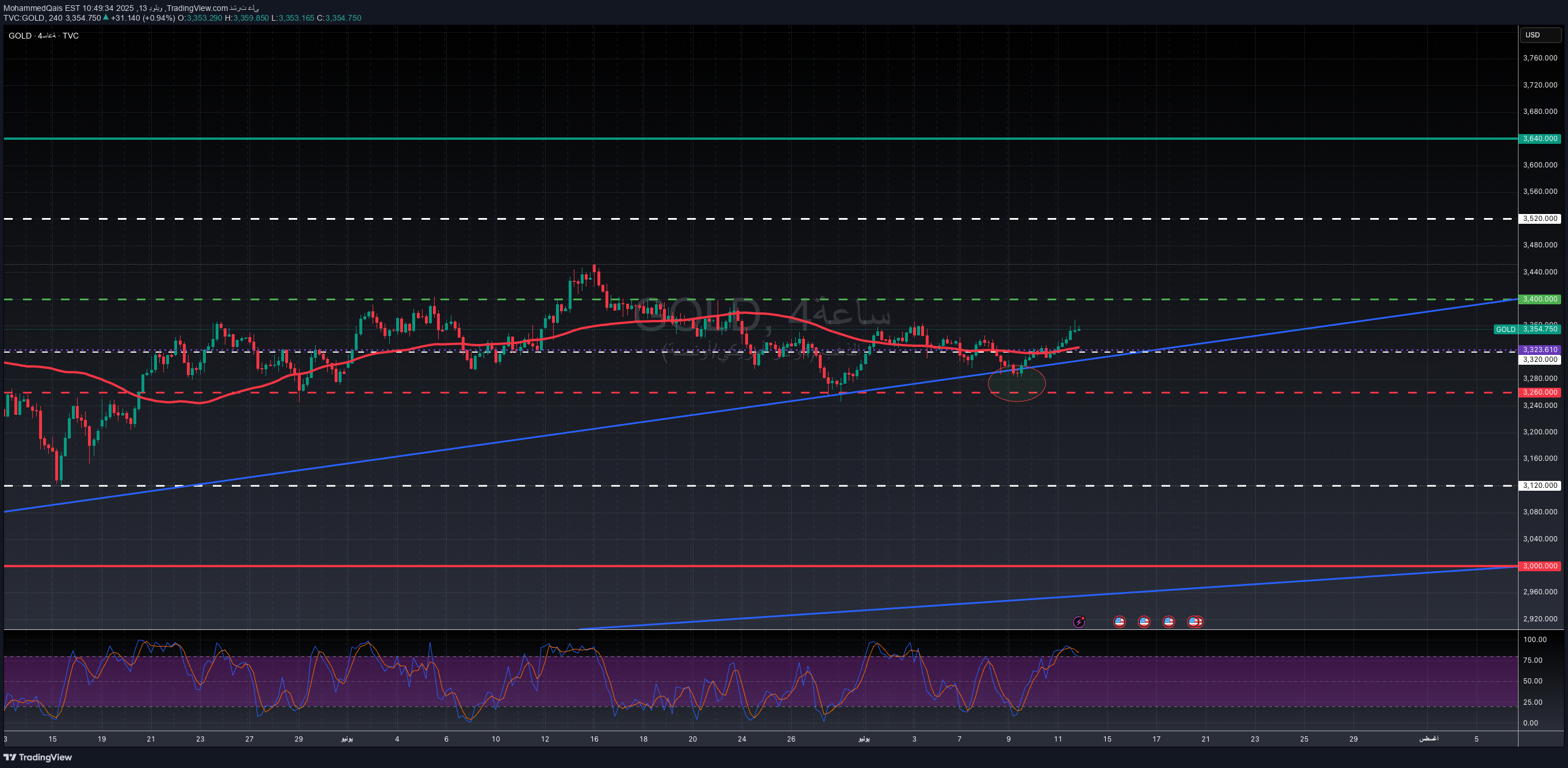Image resolution: width=1568 pixels, height=768 pixels.
Task: Click the 75.00 oscillator axis value
Action: [1533, 660]
